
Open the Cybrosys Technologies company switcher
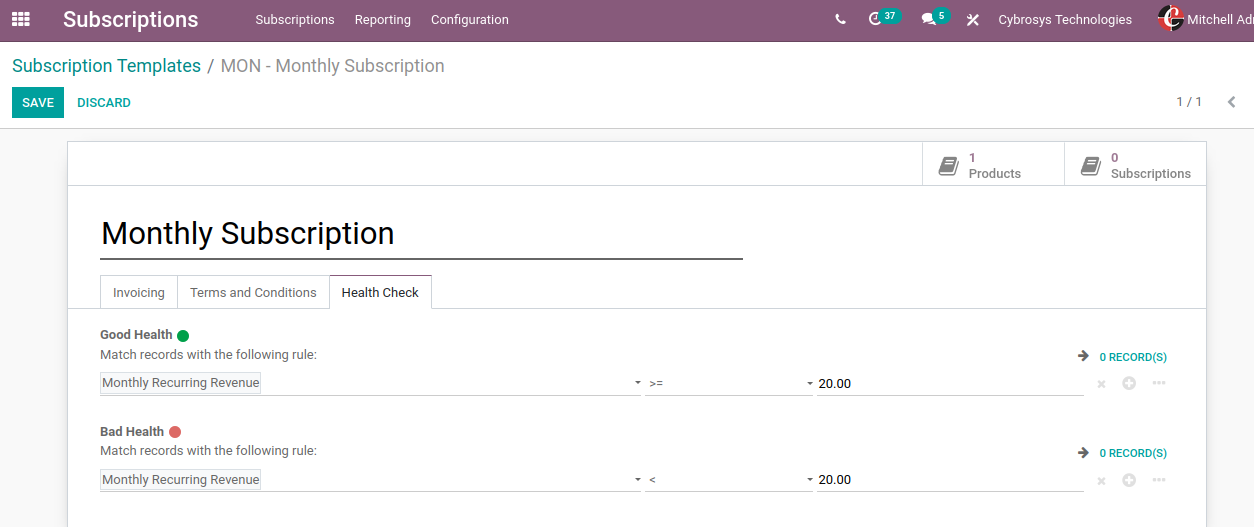(1065, 20)
